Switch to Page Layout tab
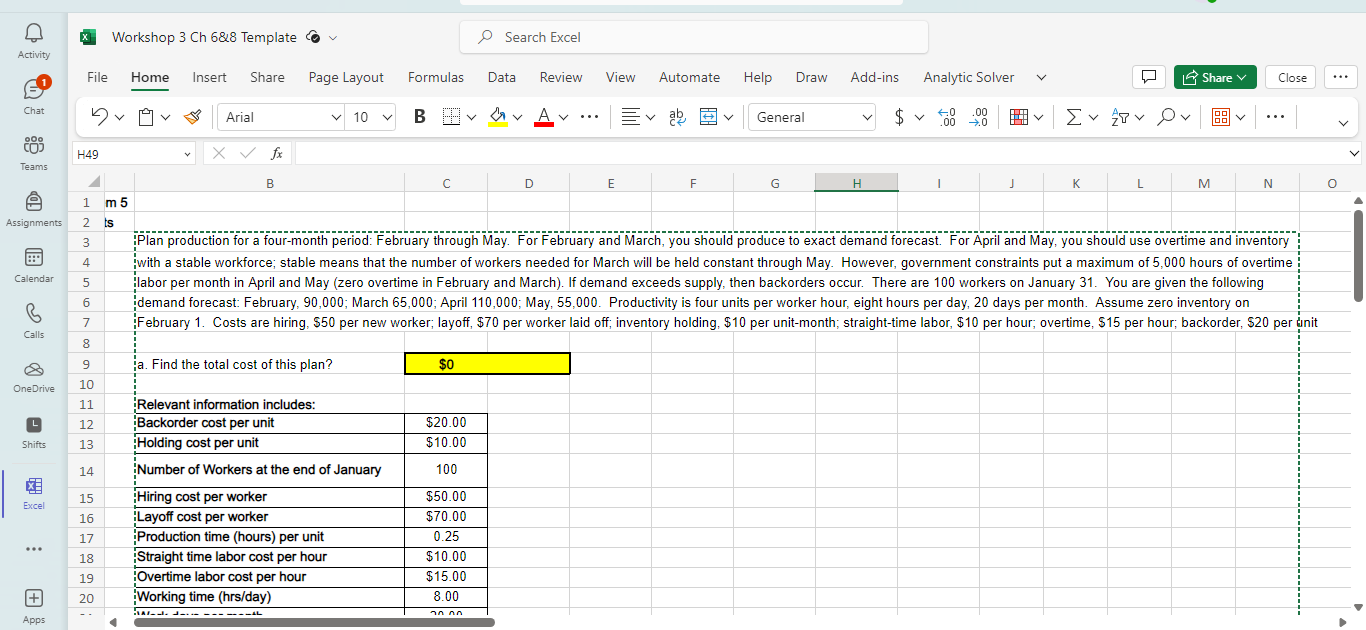Screen dimensions: 1366x630 (x=346, y=77)
